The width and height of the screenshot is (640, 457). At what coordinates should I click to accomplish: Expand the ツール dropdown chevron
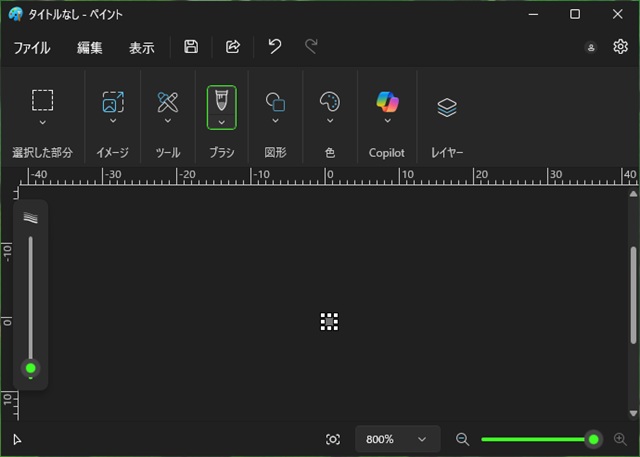click(168, 120)
